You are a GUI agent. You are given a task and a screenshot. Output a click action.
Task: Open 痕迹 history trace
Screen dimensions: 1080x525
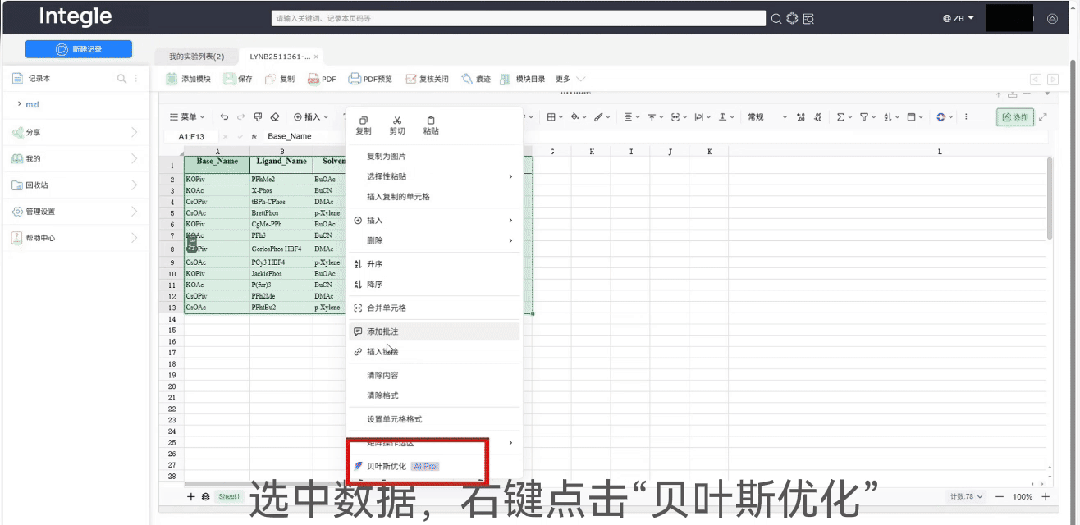(x=477, y=79)
